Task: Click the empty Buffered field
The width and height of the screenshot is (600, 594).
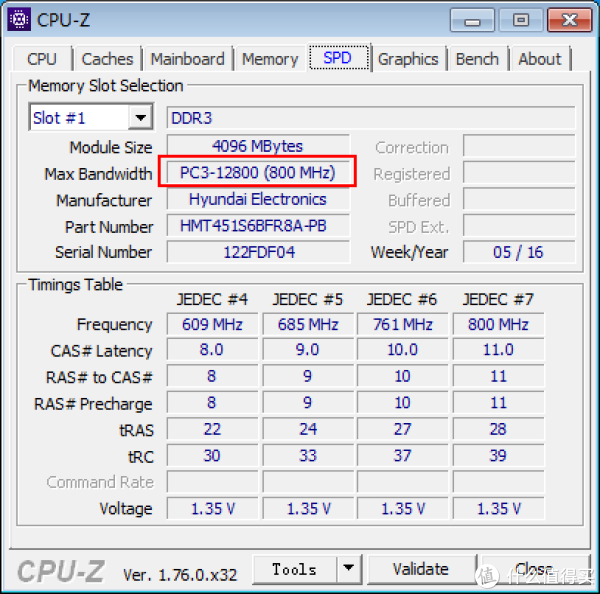Action: pyautogui.click(x=518, y=199)
